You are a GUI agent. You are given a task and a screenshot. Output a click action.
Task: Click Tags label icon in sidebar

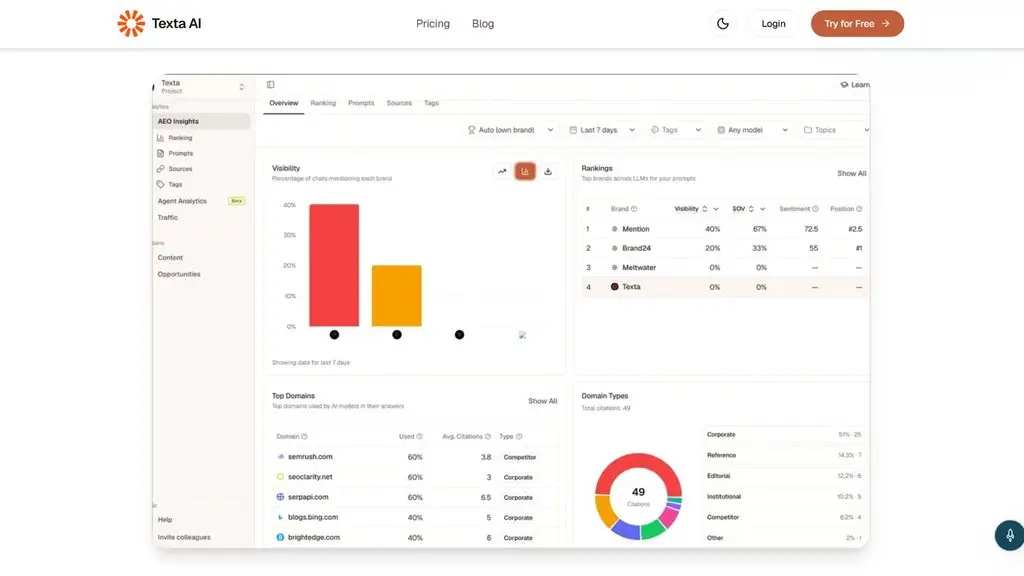pyautogui.click(x=160, y=185)
